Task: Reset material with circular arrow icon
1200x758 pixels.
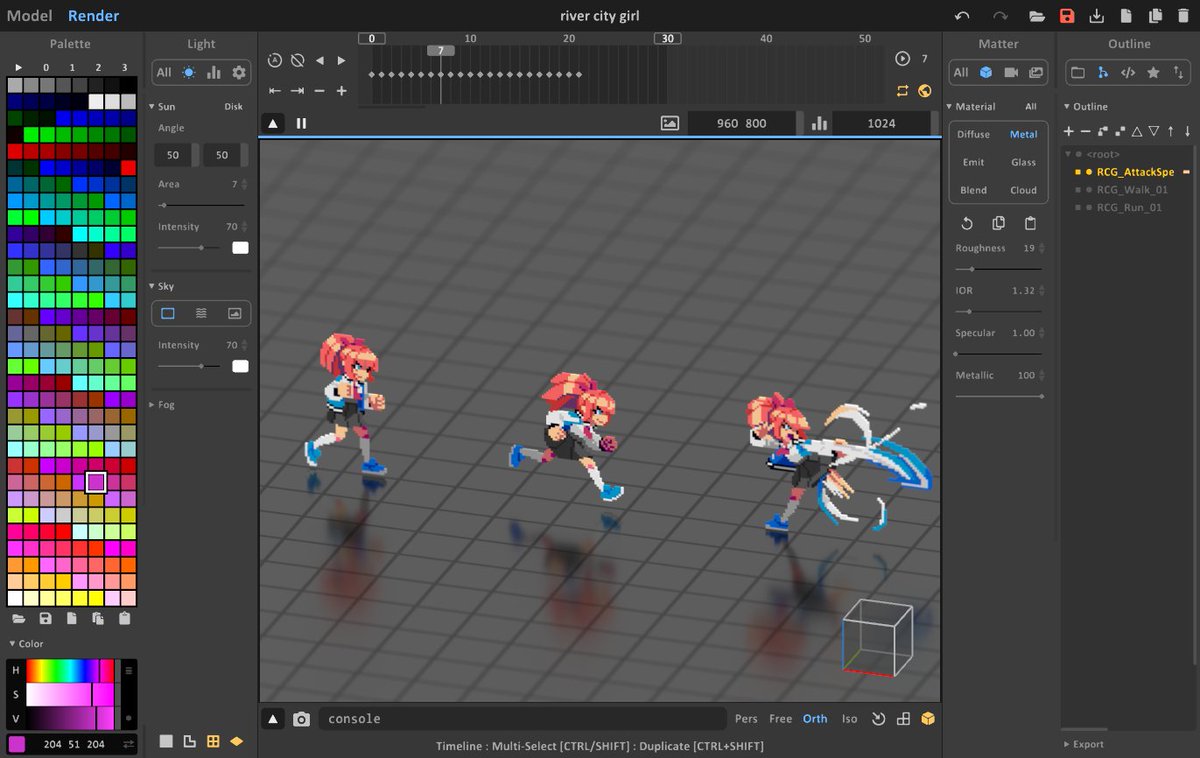Action: pyautogui.click(x=967, y=223)
